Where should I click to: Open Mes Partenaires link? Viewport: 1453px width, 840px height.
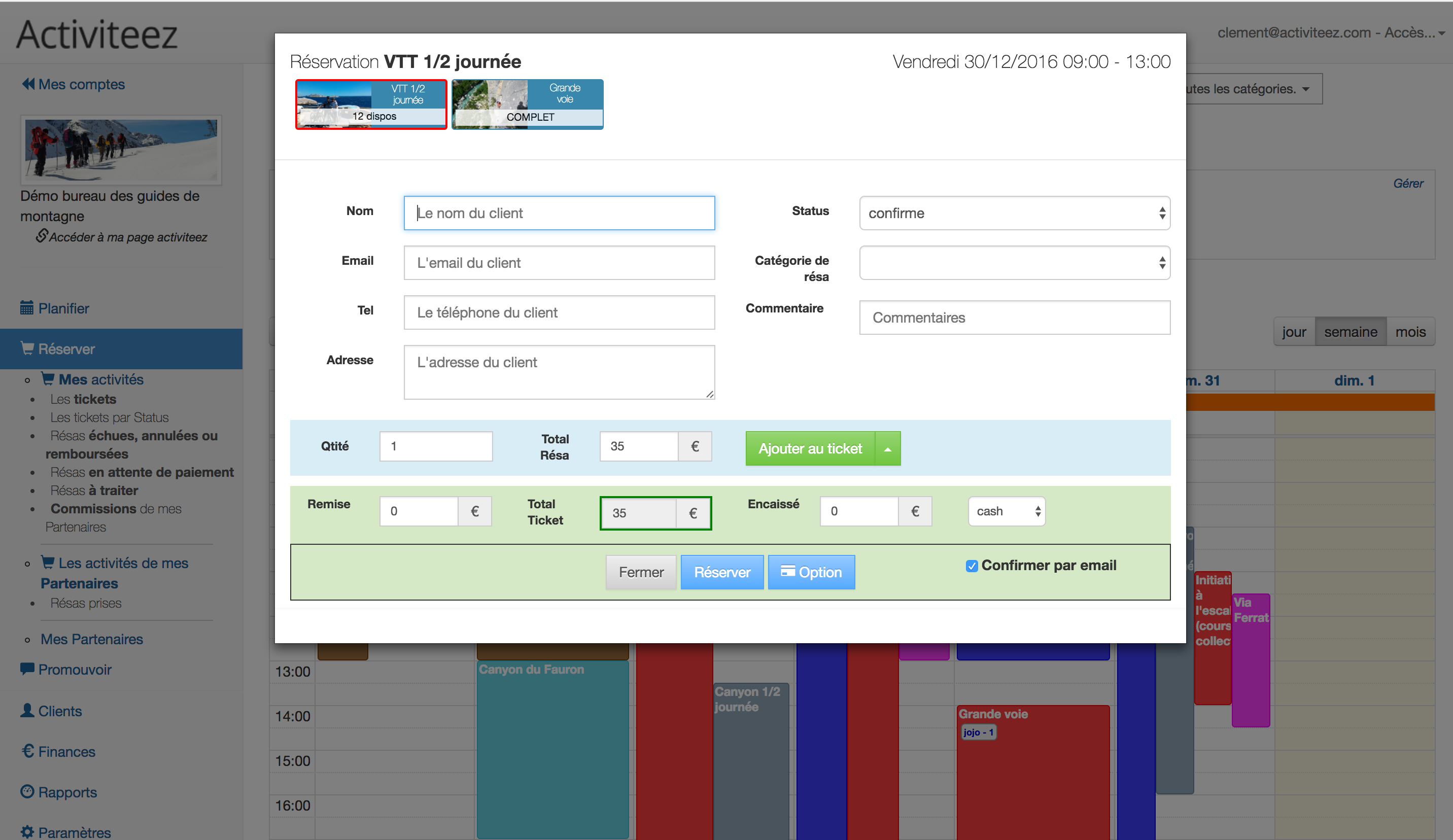[92, 639]
